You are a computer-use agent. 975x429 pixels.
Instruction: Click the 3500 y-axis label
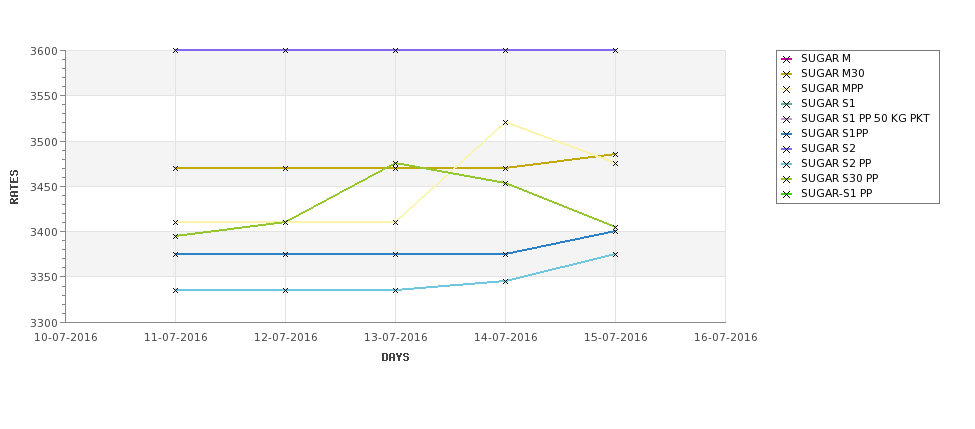click(44, 142)
